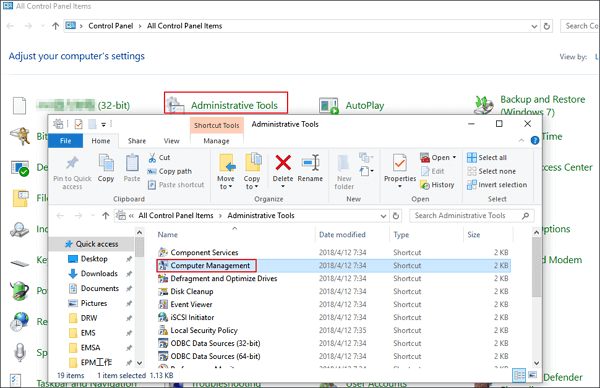The width and height of the screenshot is (600, 388).
Task: Select the EMSA folder in the navigation pane
Action: [x=90, y=348]
